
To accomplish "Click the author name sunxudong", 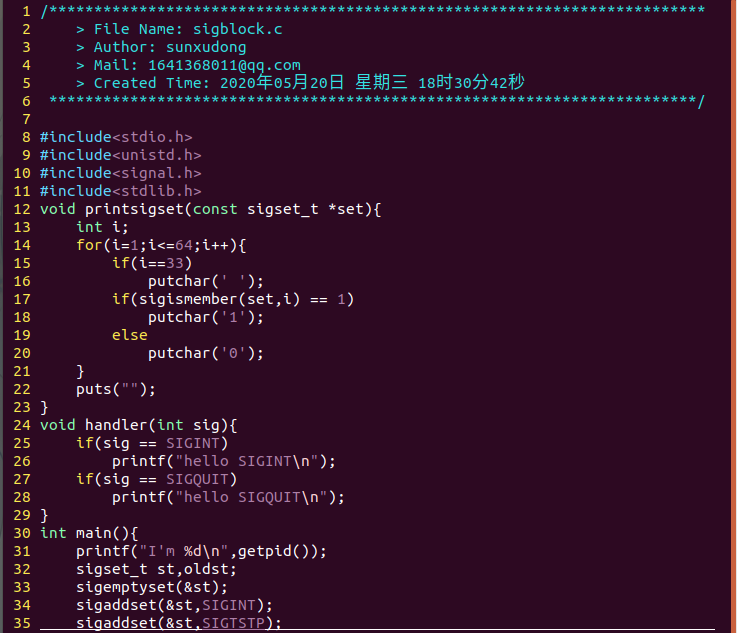I will pos(206,47).
